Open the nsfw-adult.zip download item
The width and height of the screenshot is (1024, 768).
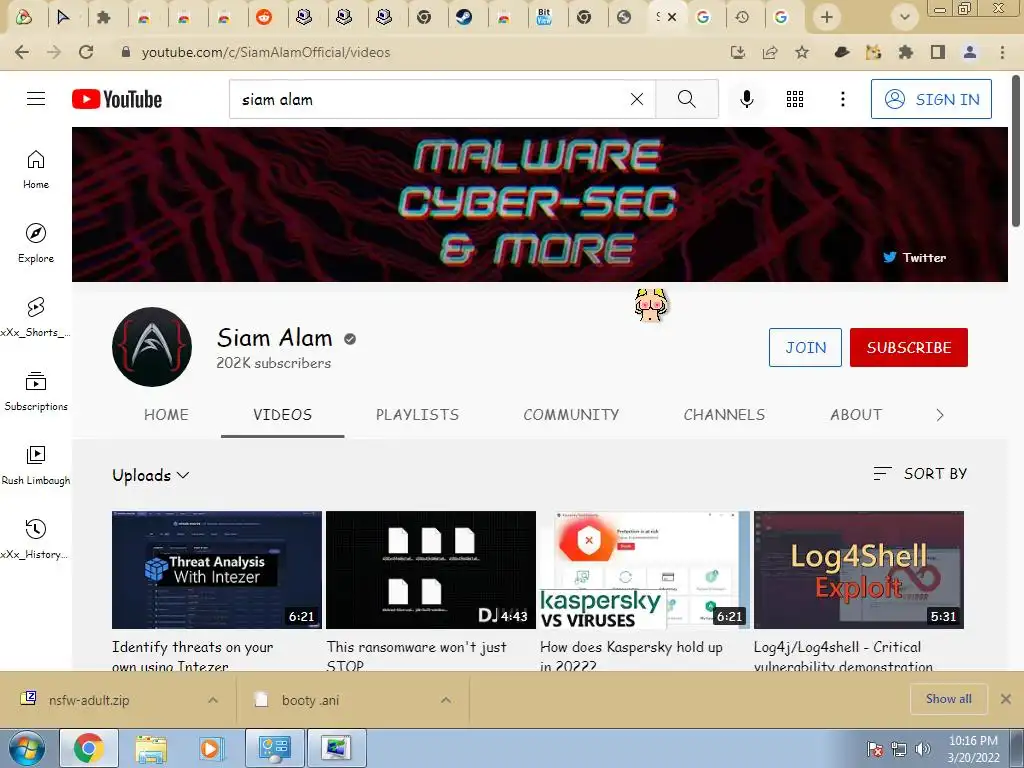click(x=89, y=700)
